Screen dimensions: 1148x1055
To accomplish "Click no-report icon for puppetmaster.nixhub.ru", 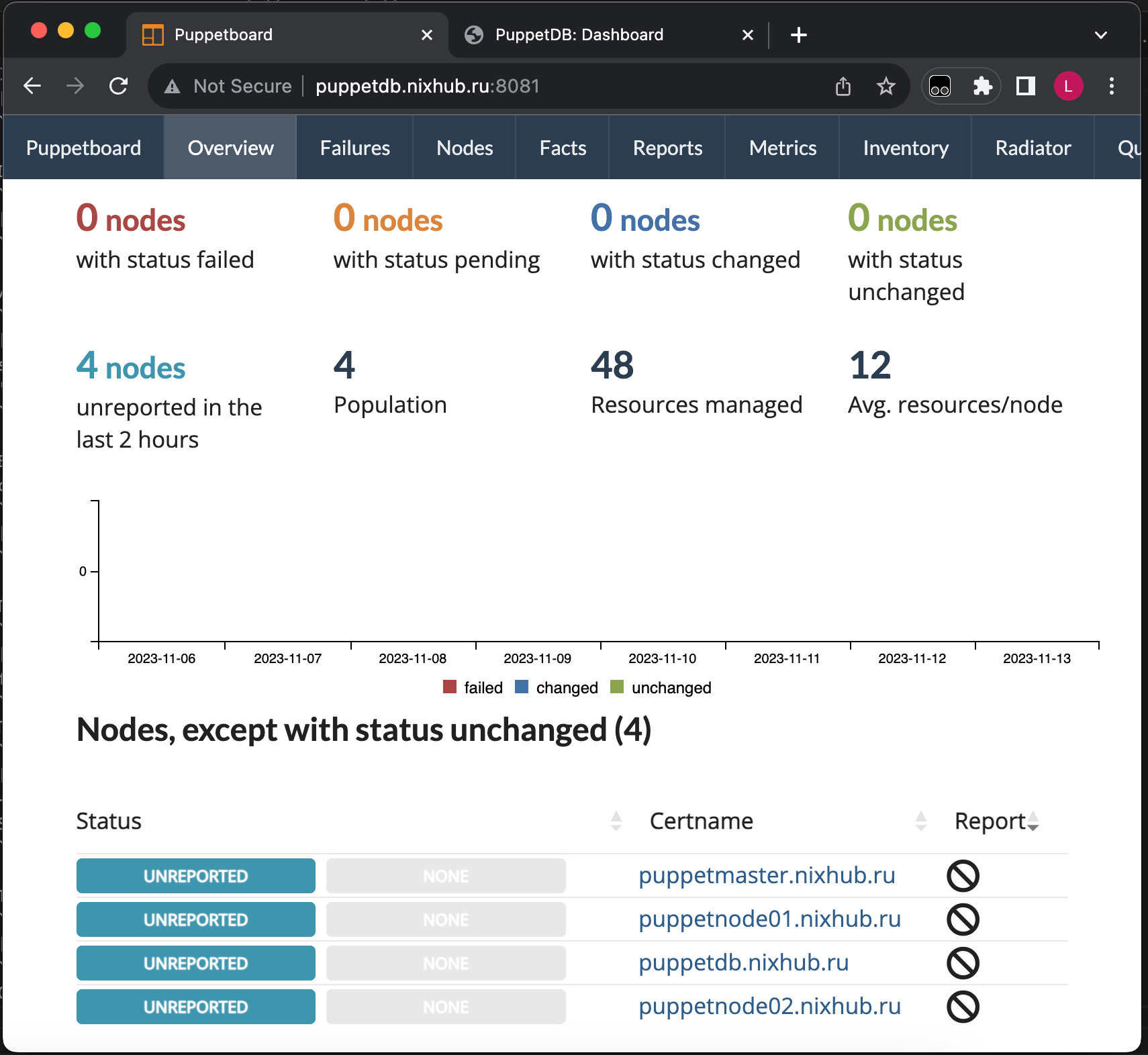I will click(963, 876).
